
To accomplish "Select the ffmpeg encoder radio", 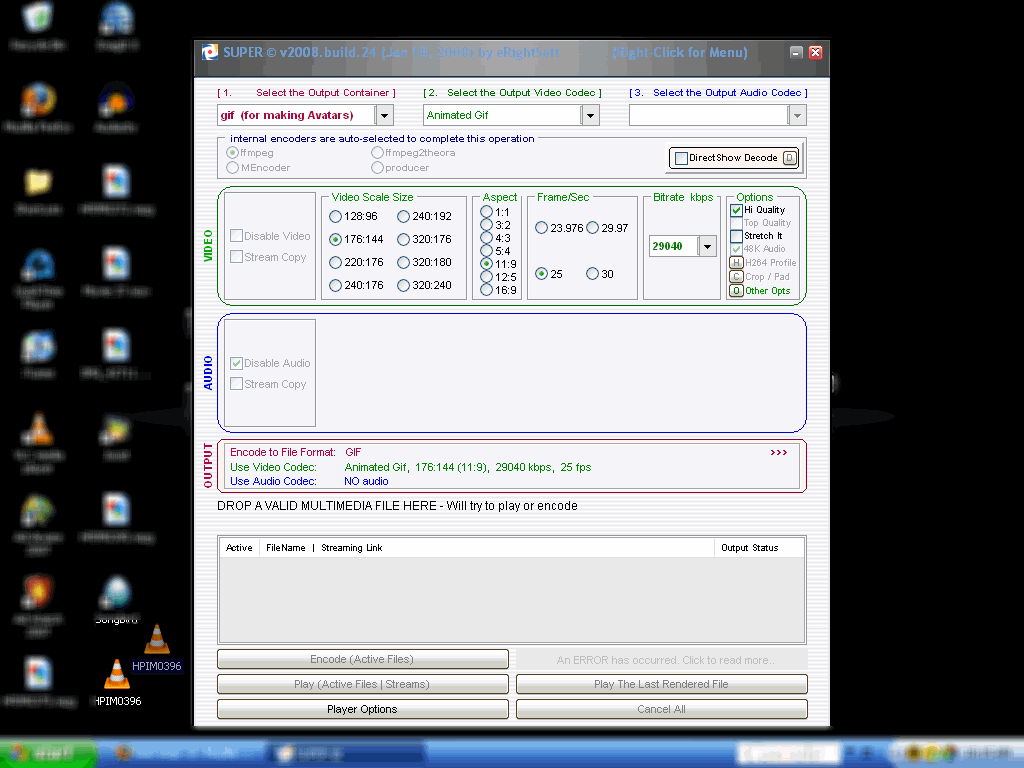I will pos(232,153).
